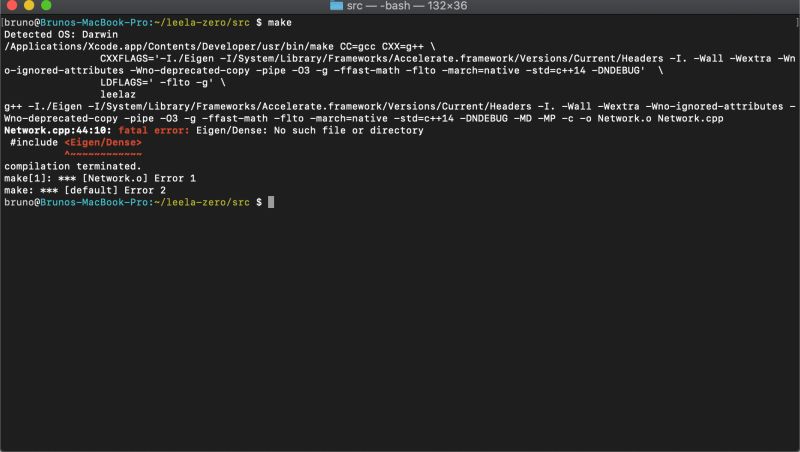Click the green zoom window button
Screen dimensions: 800x452
(x=46, y=5)
